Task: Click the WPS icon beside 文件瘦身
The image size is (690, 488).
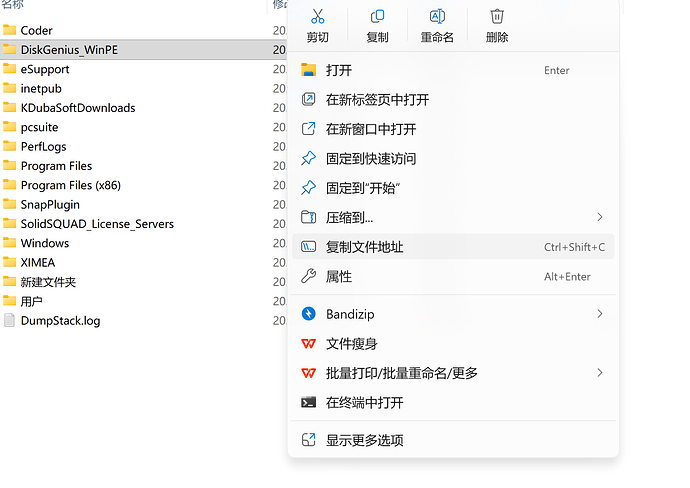Action: pyautogui.click(x=308, y=344)
